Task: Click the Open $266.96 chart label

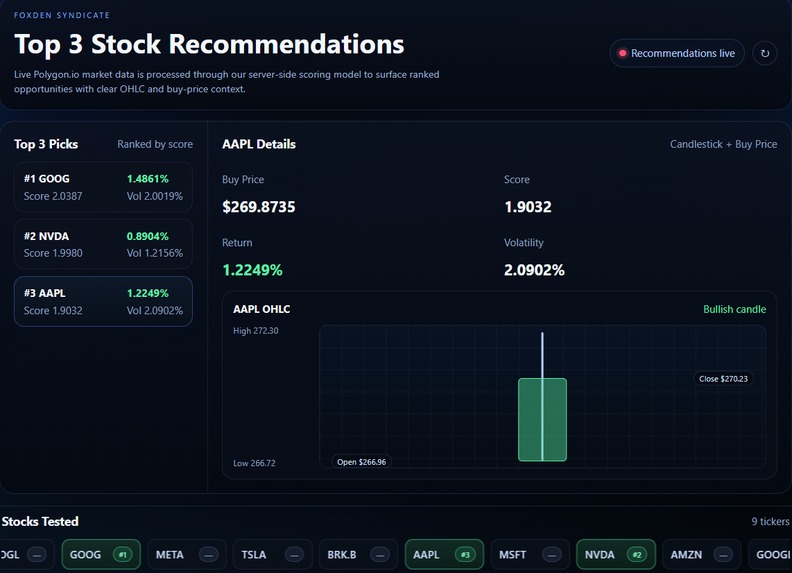Action: (x=361, y=462)
